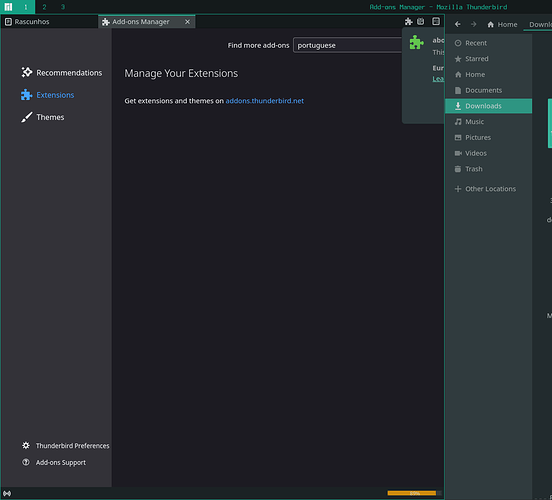This screenshot has width=552, height=500.
Task: Open the Extensions category
Action: point(48,95)
